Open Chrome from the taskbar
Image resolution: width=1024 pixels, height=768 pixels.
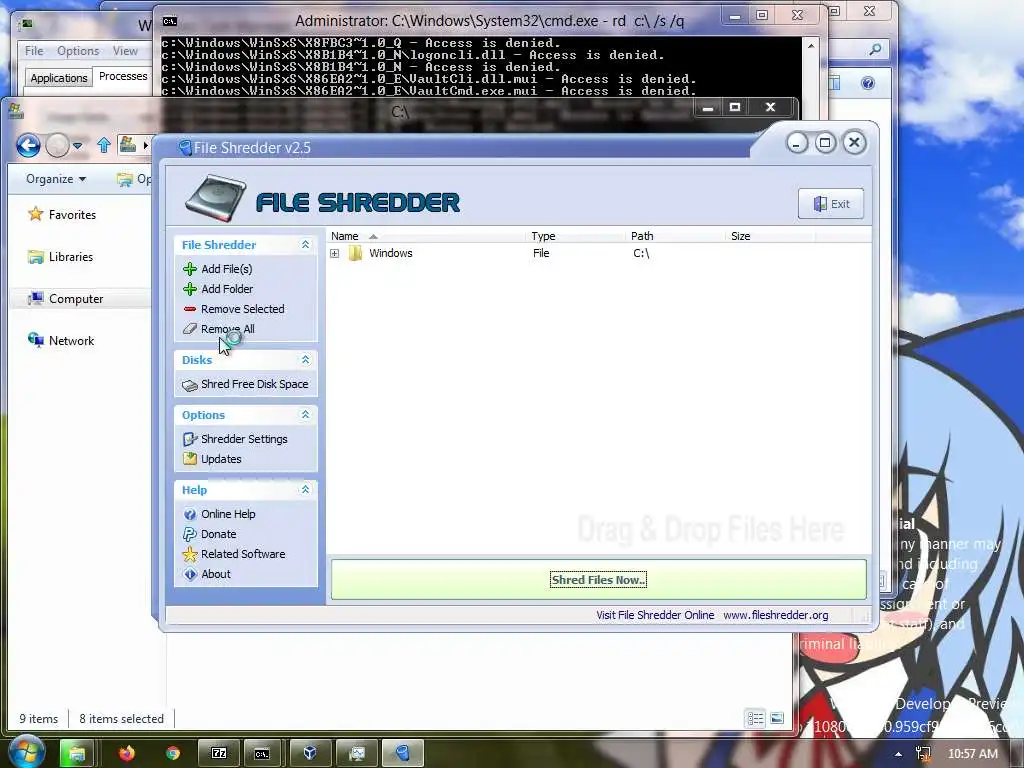coord(172,754)
